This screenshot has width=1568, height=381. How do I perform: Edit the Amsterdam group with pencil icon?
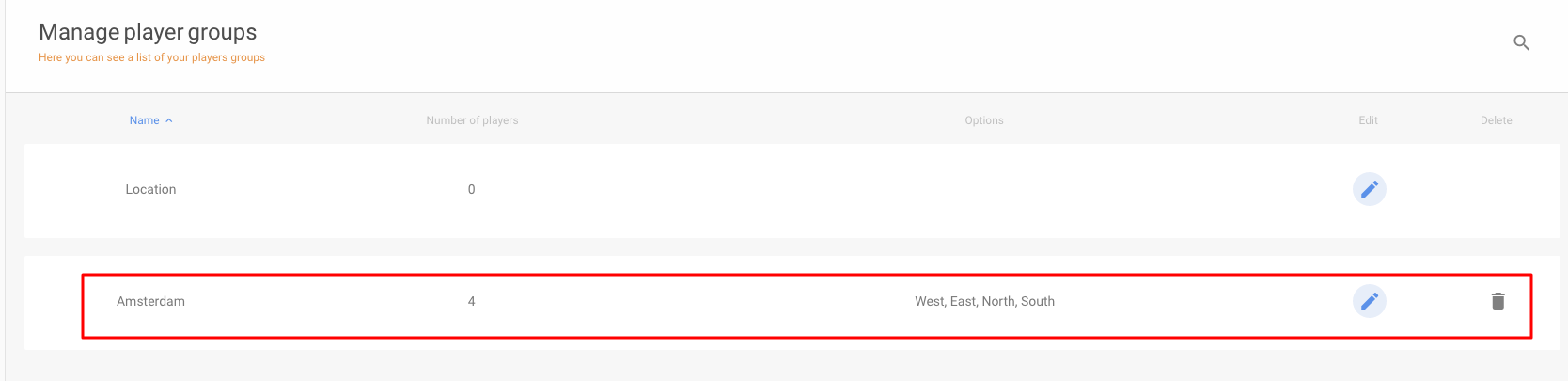click(x=1369, y=301)
